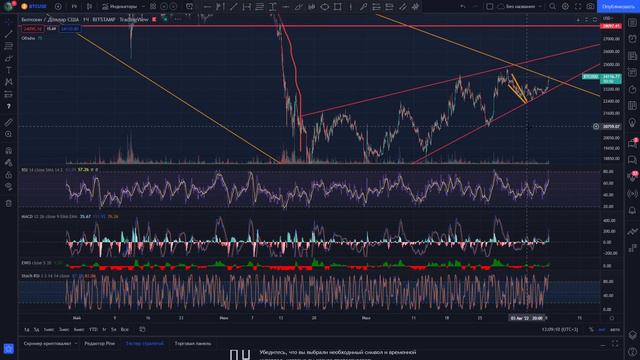Undo the last chart action
This screenshot has width=640, height=360.
(x=462, y=7)
